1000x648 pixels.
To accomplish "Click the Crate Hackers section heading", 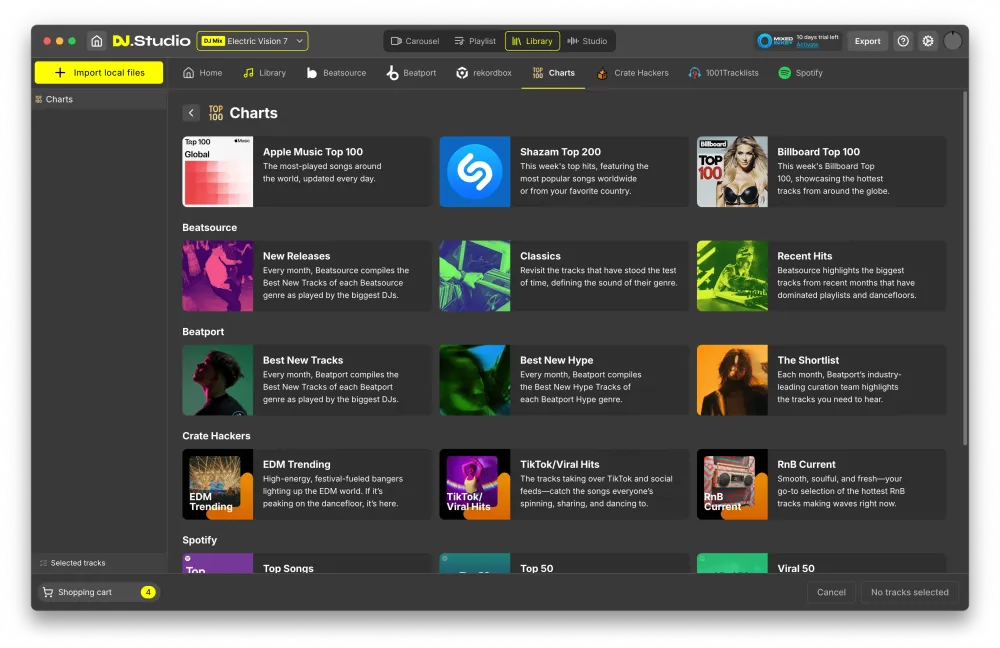I will 216,436.
